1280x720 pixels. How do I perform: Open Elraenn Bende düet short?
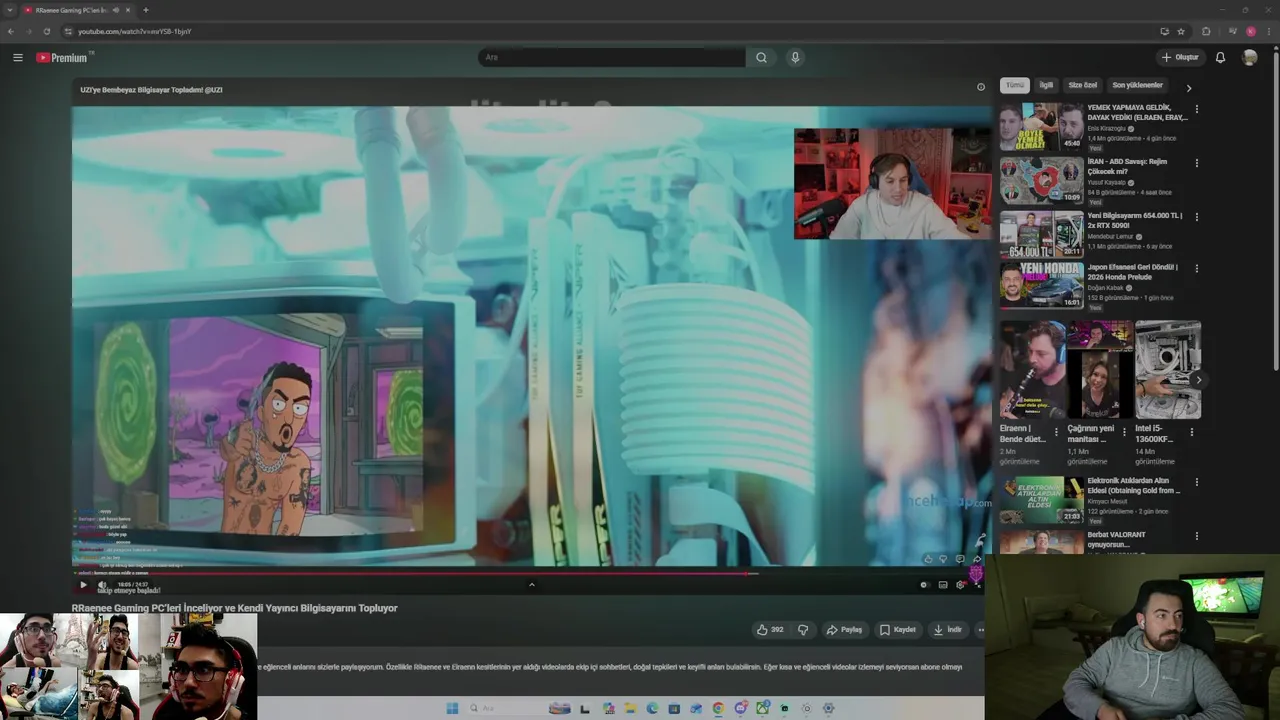tap(1032, 369)
